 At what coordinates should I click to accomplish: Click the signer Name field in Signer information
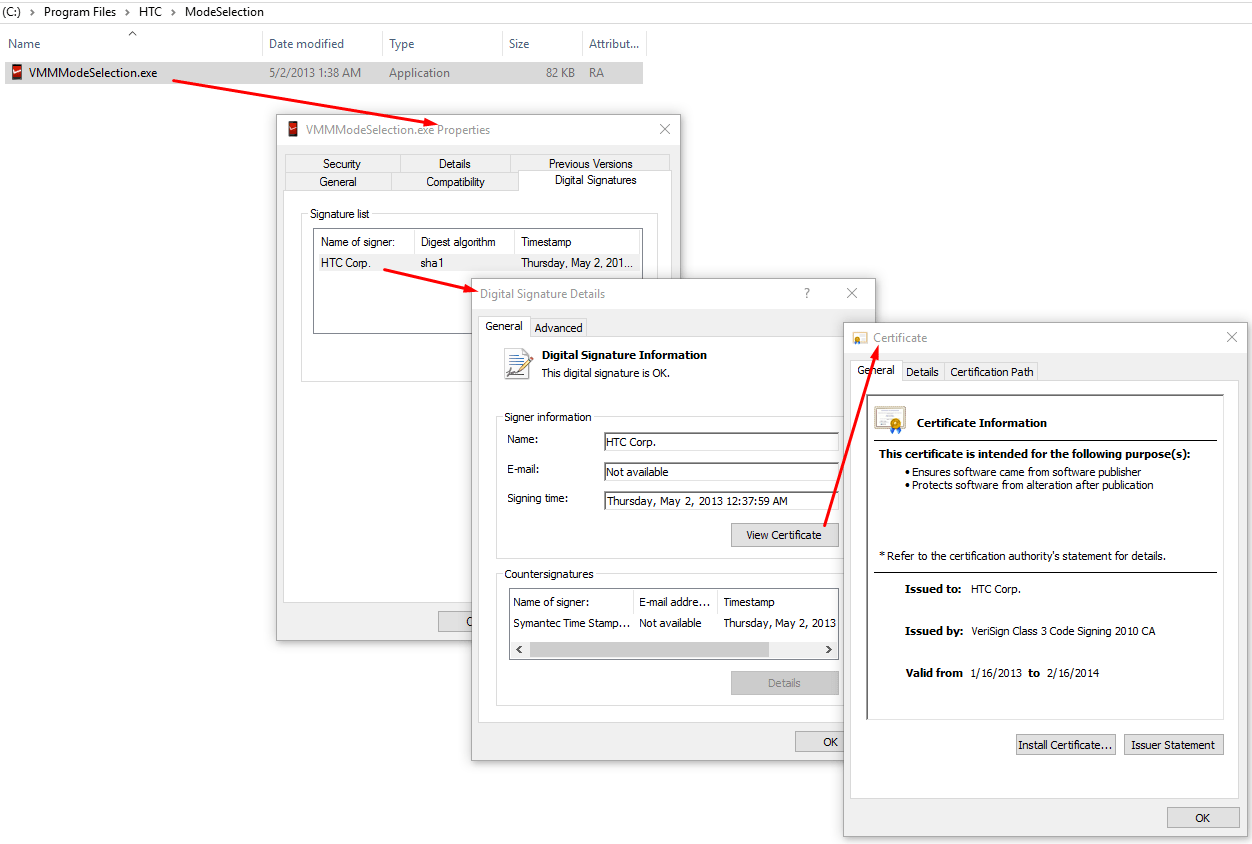pos(721,442)
